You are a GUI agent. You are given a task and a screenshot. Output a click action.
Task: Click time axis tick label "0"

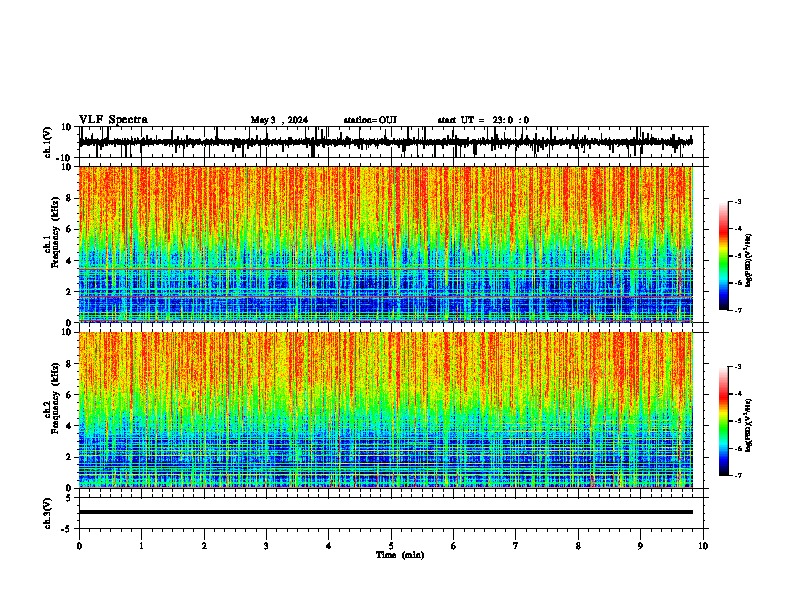[79, 546]
